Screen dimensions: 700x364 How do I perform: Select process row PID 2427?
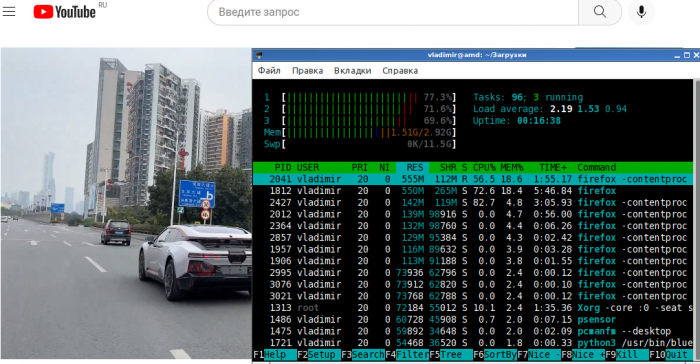pos(473,202)
